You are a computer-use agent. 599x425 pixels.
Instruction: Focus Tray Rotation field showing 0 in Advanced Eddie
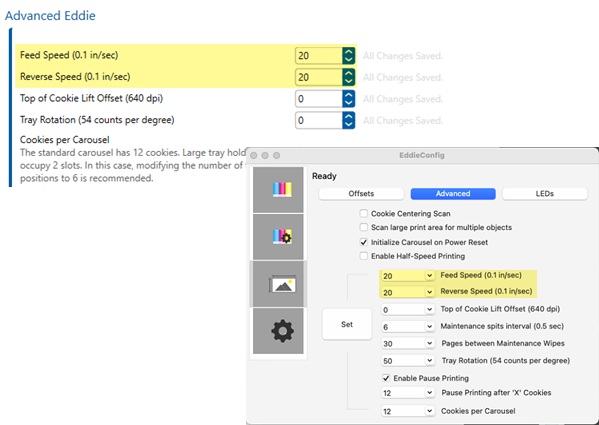pyautogui.click(x=319, y=120)
